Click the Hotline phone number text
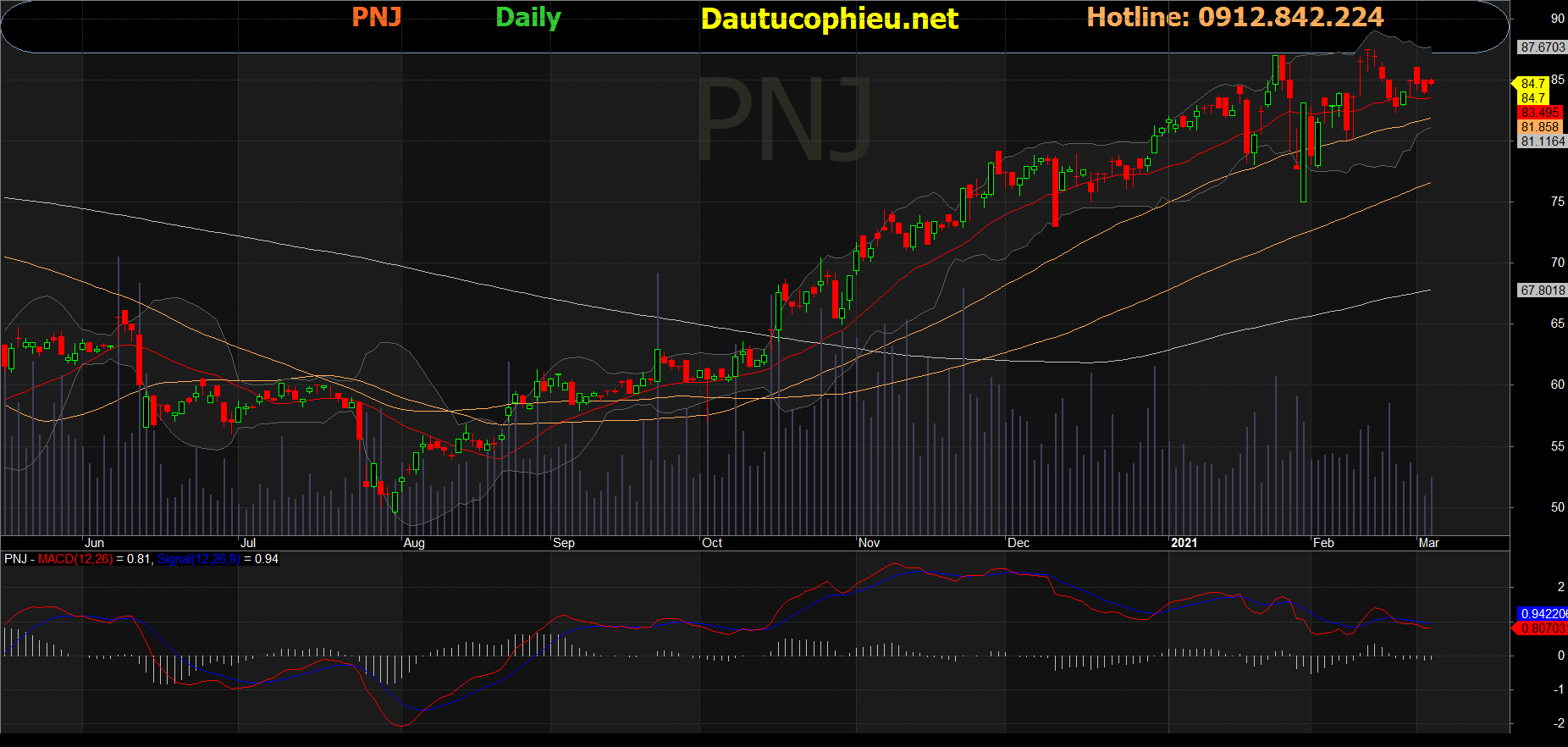Image resolution: width=1568 pixels, height=747 pixels. [x=1234, y=17]
